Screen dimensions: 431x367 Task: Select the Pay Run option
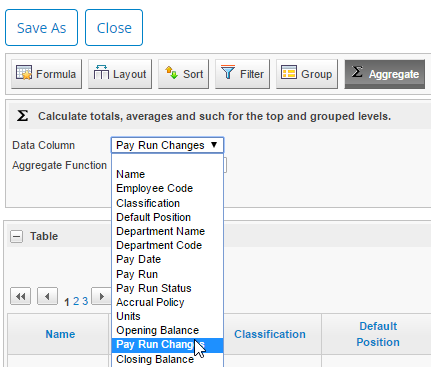coord(167,274)
